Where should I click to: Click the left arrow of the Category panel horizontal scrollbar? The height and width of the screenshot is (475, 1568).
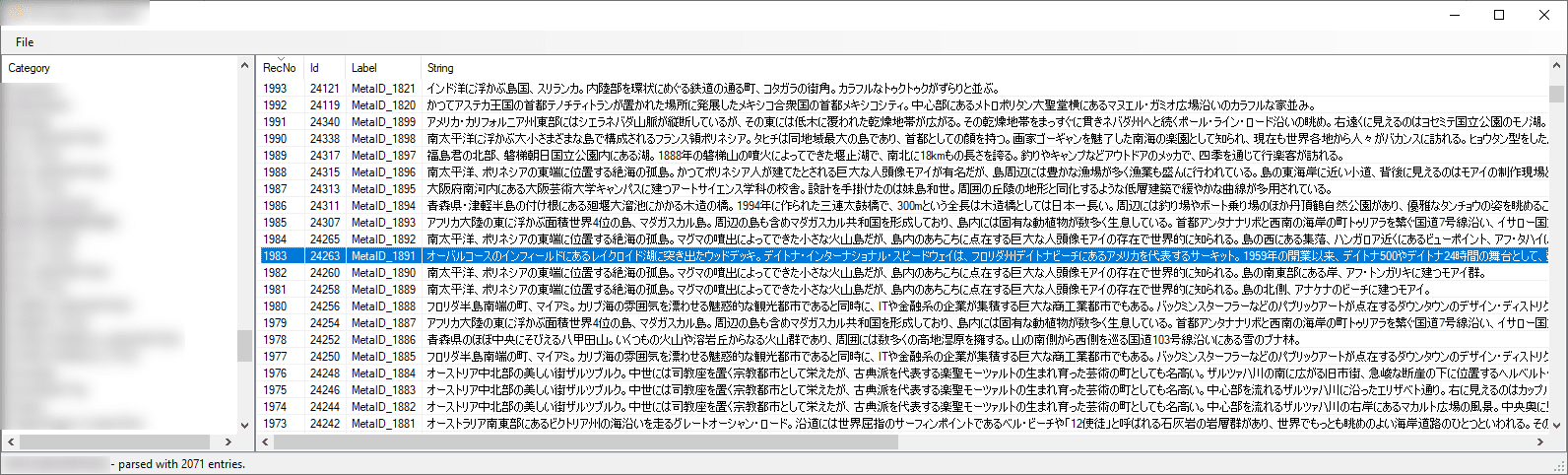10,442
